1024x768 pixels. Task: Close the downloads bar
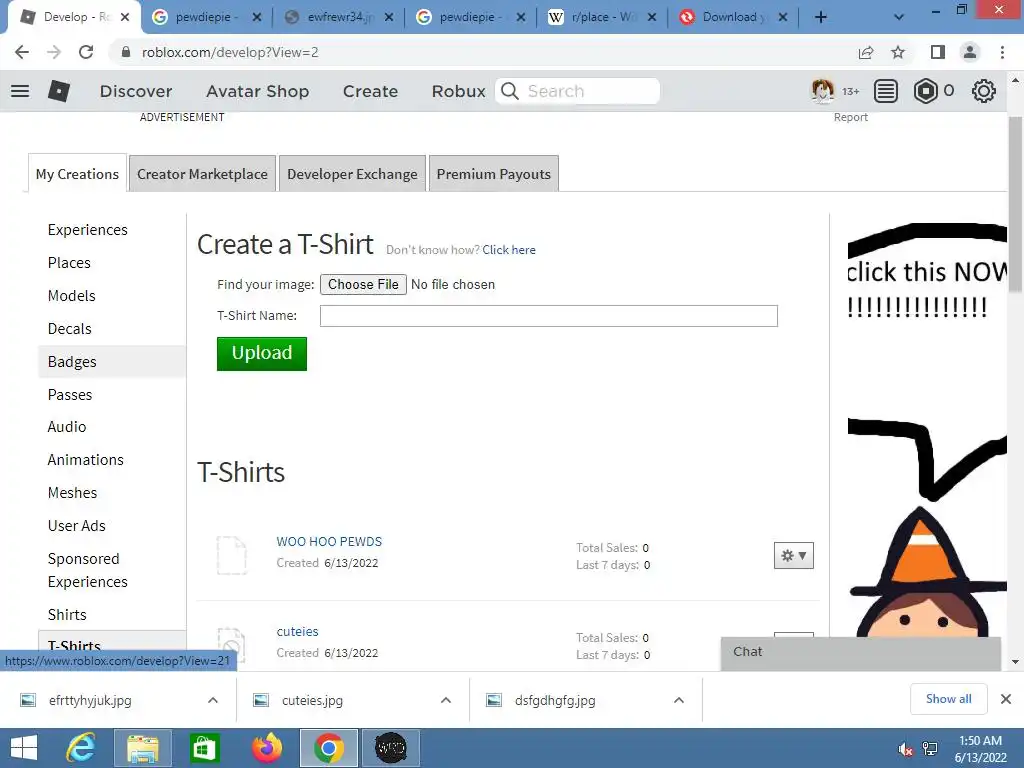(1006, 699)
